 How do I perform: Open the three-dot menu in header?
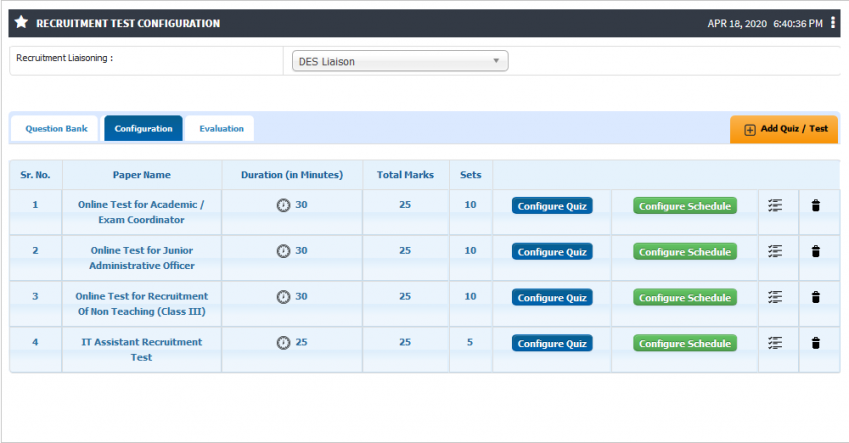(x=833, y=23)
